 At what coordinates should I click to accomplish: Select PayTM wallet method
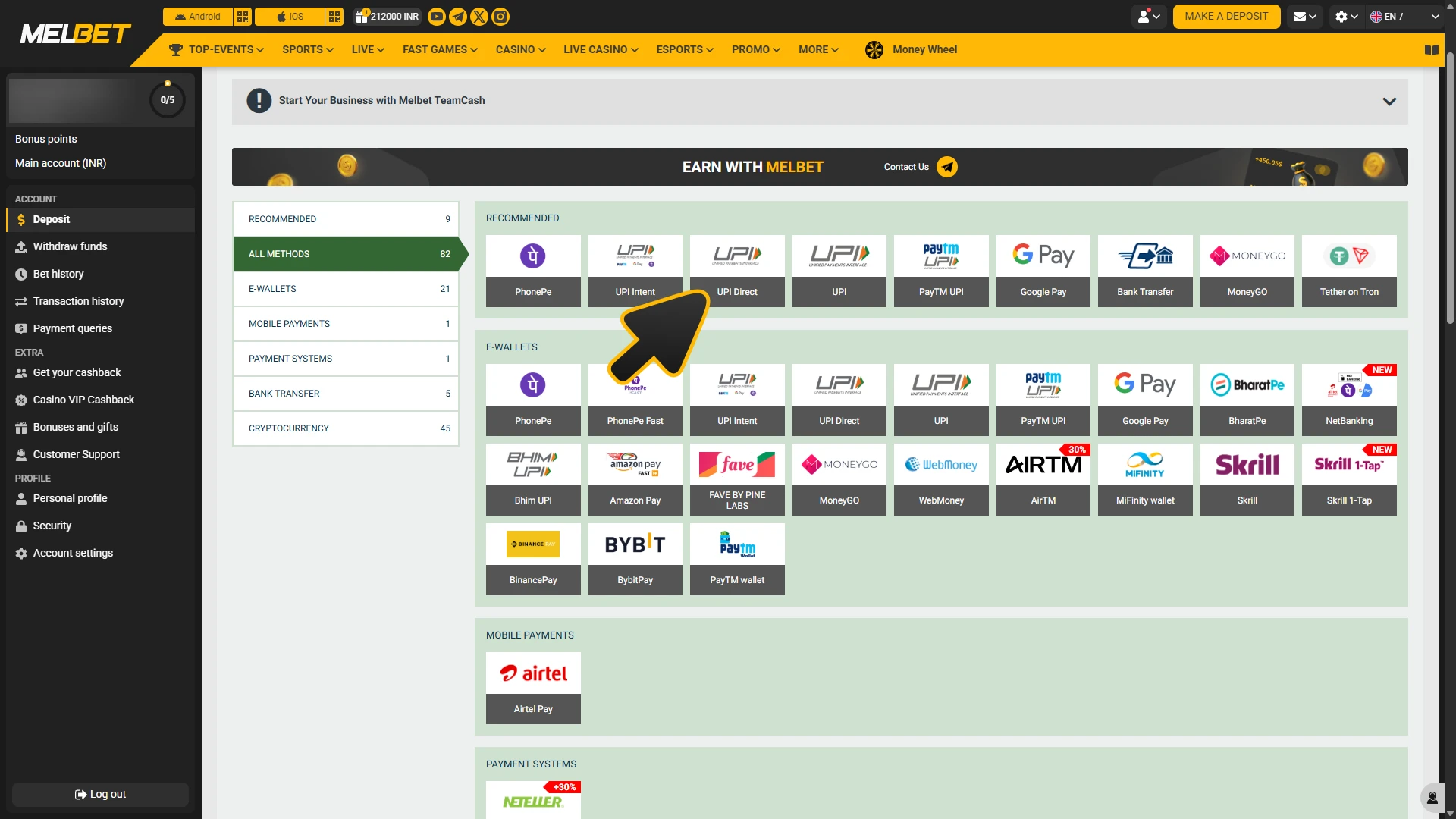[737, 559]
